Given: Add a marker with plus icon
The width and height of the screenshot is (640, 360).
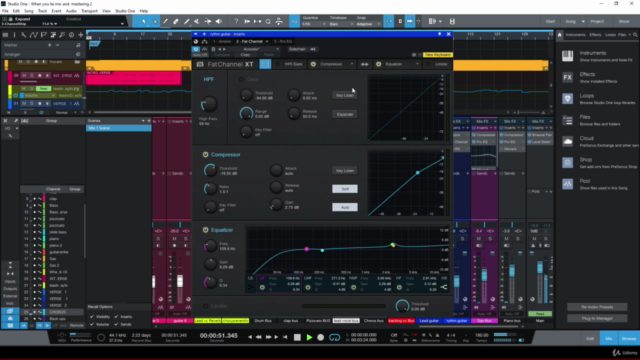Looking at the screenshot, I should (x=49, y=45).
